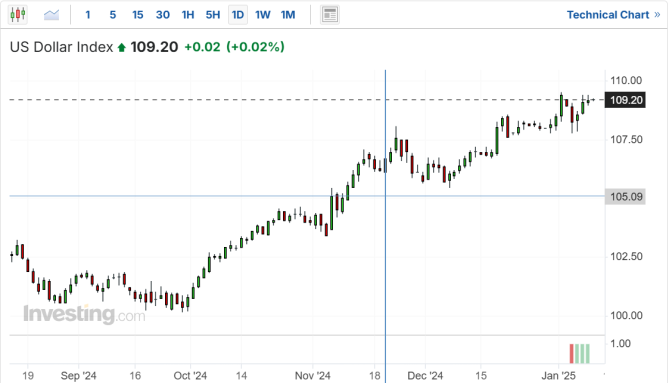The image size is (669, 383).
Task: Select the candlestick chart type icon
Action: coord(18,15)
